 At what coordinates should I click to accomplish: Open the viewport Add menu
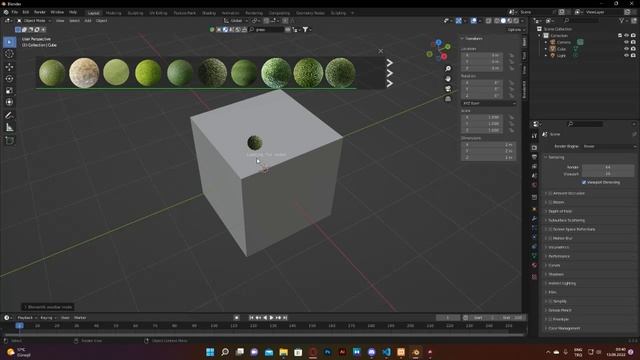coord(88,20)
